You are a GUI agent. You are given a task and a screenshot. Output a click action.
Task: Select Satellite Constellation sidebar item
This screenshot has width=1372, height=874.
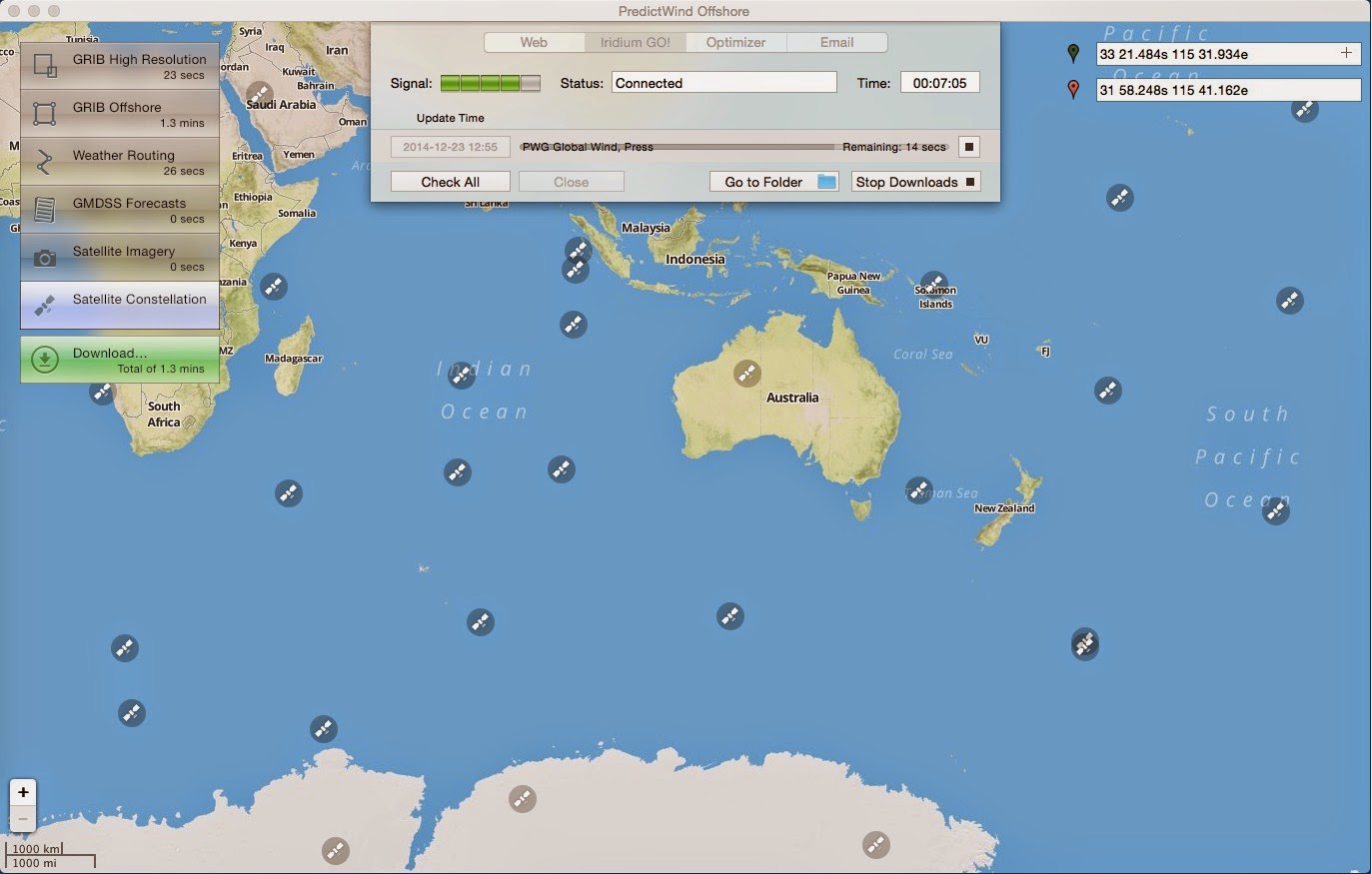[x=120, y=306]
